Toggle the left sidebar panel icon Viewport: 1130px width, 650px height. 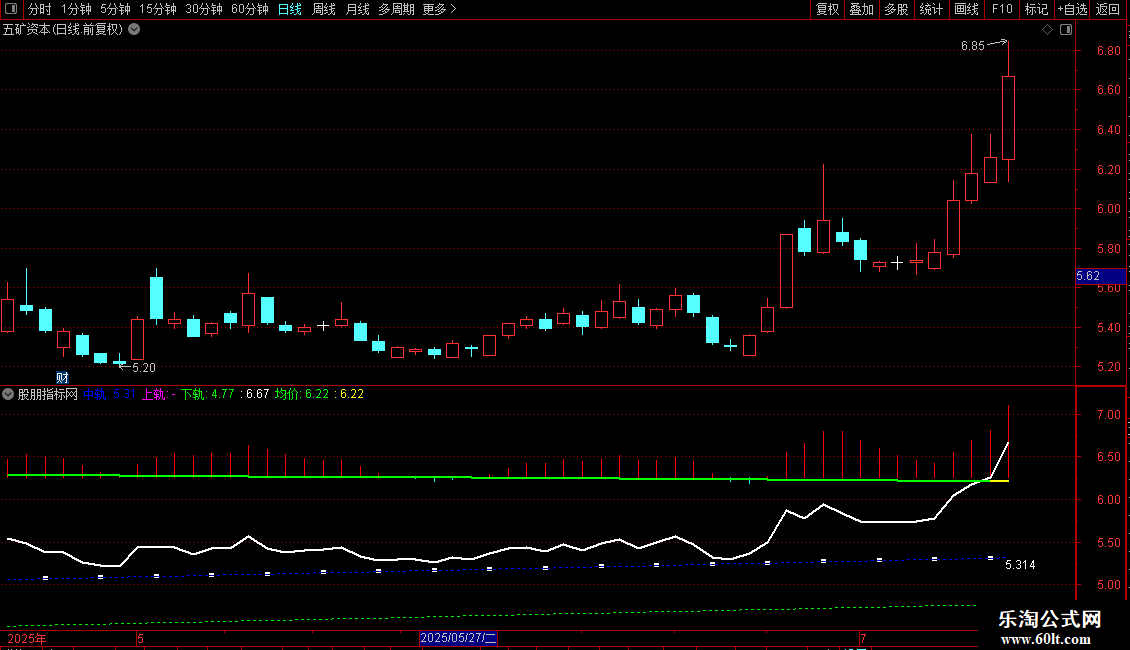point(11,9)
